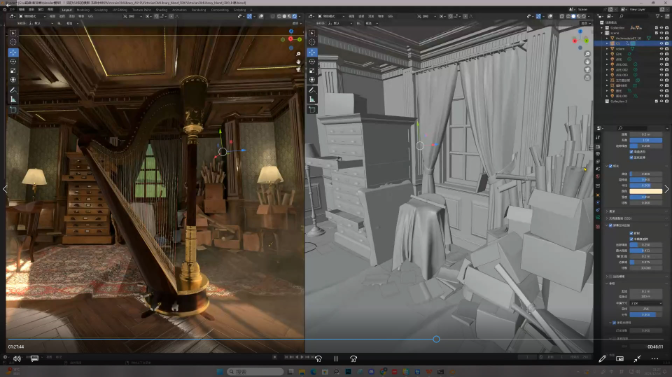Enter picture-in-picture mode in the video player
Screen dimensions: 672x377
620,359
